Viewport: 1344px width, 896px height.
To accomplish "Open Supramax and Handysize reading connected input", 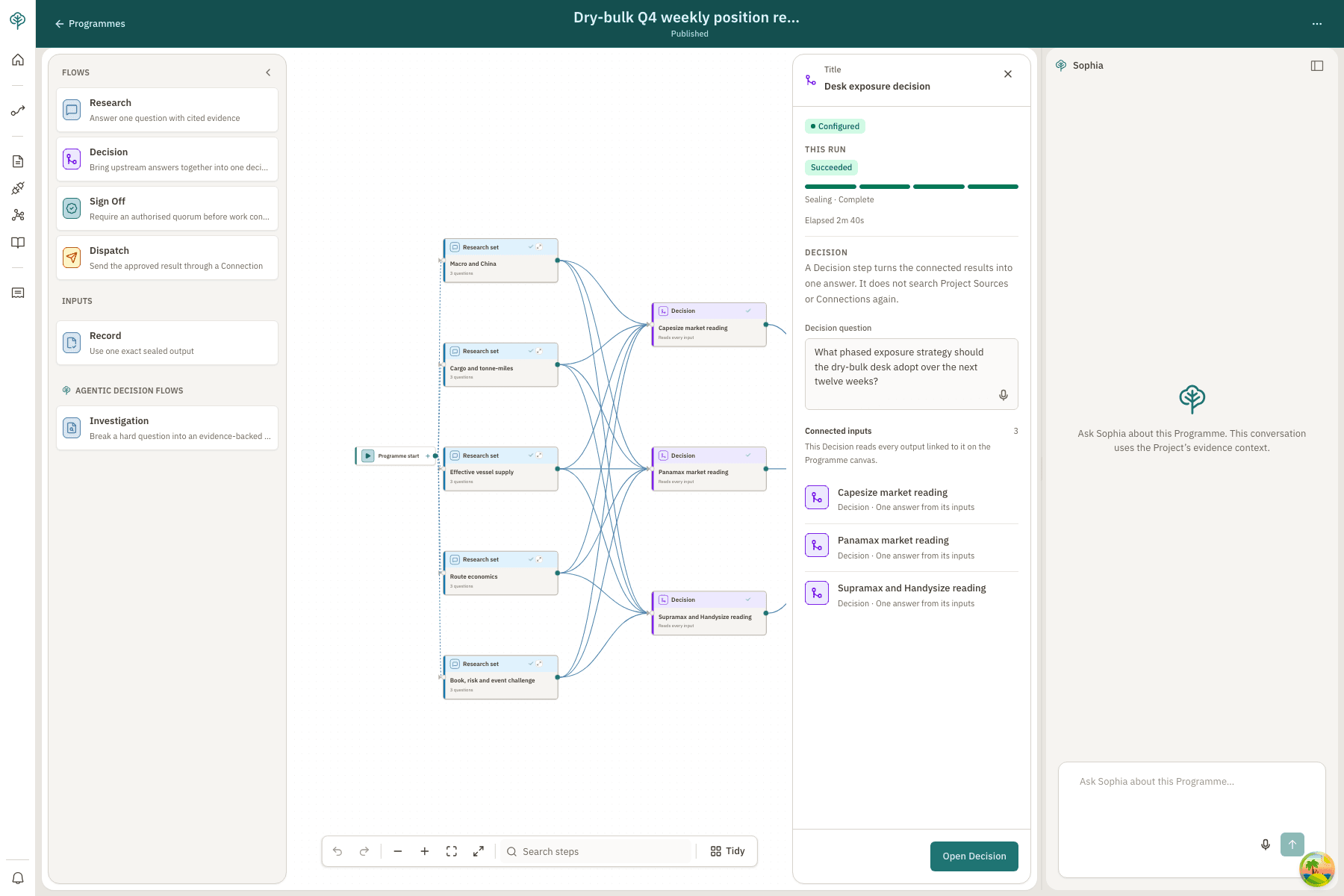I will (x=912, y=595).
